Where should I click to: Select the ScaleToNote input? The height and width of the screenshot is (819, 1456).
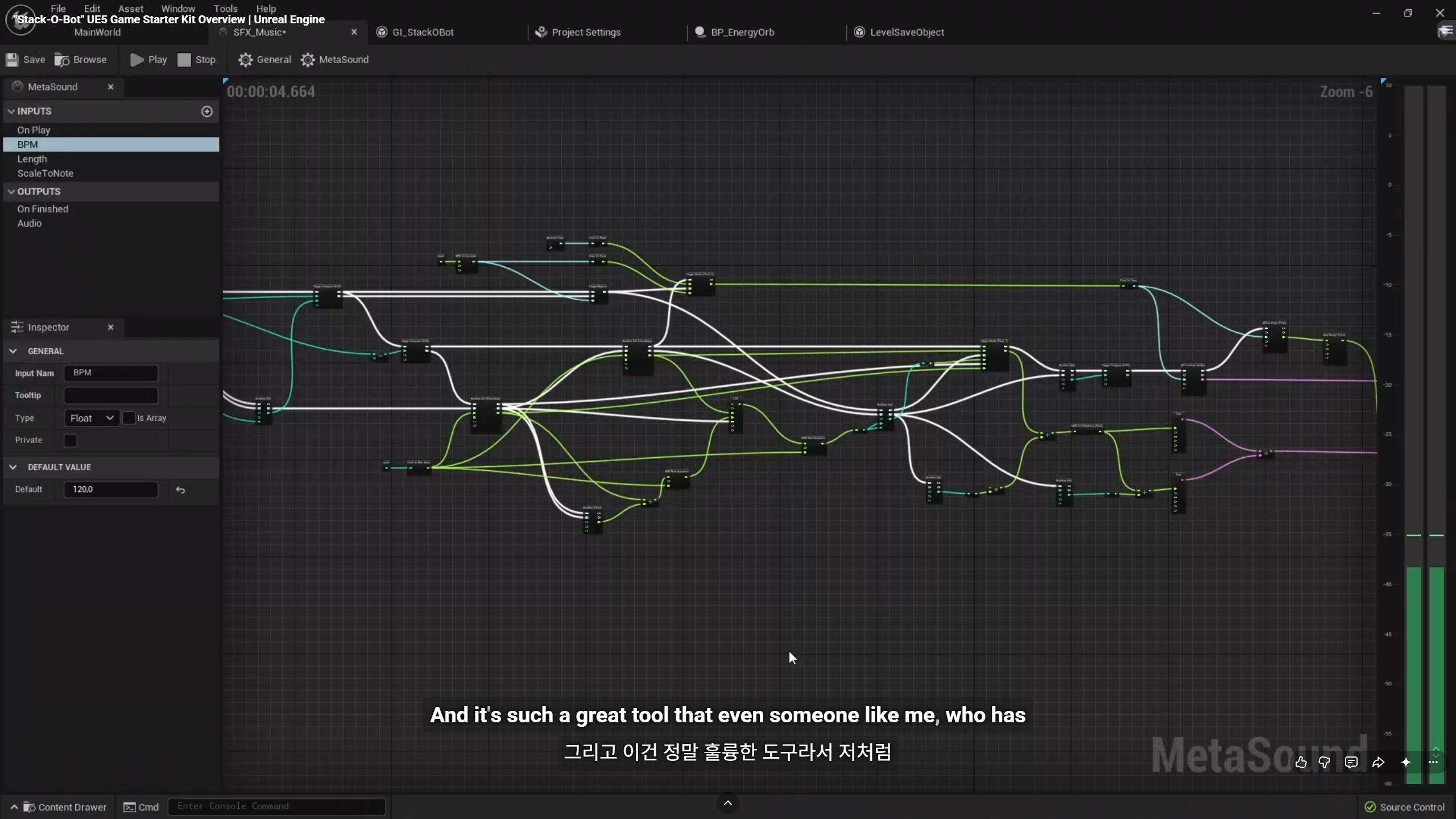pos(111,173)
